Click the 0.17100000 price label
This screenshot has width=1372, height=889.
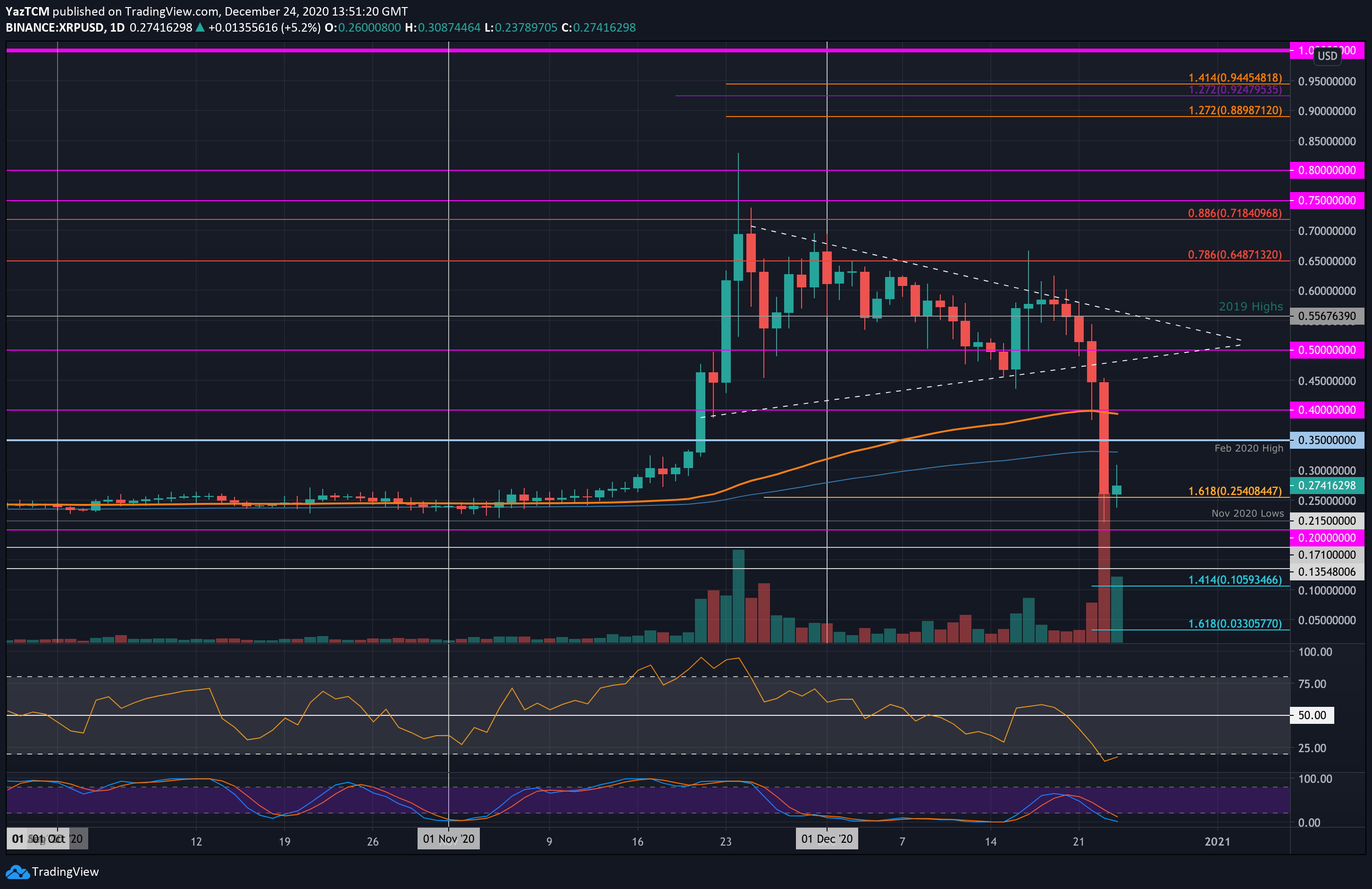pos(1327,554)
